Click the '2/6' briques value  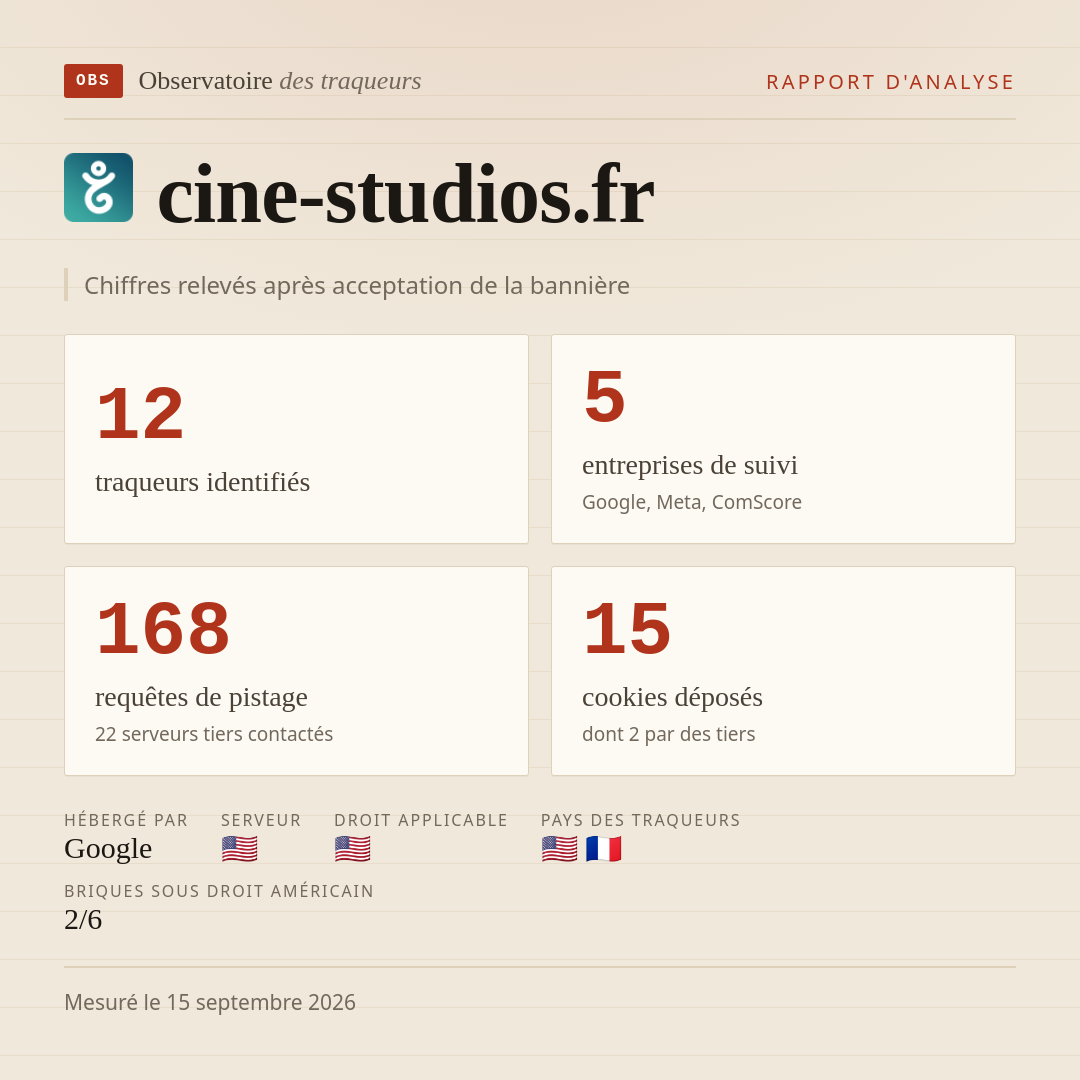[x=83, y=920]
